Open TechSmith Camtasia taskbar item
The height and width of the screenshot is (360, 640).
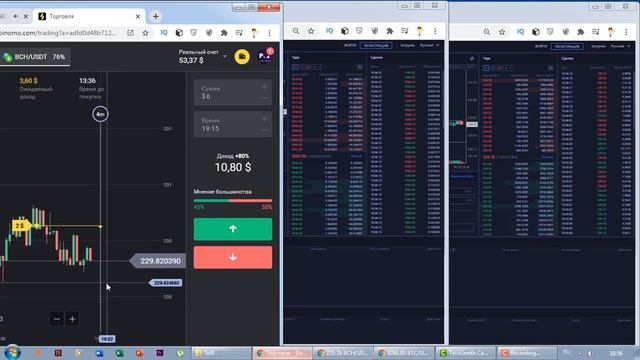pyautogui.click(x=465, y=353)
